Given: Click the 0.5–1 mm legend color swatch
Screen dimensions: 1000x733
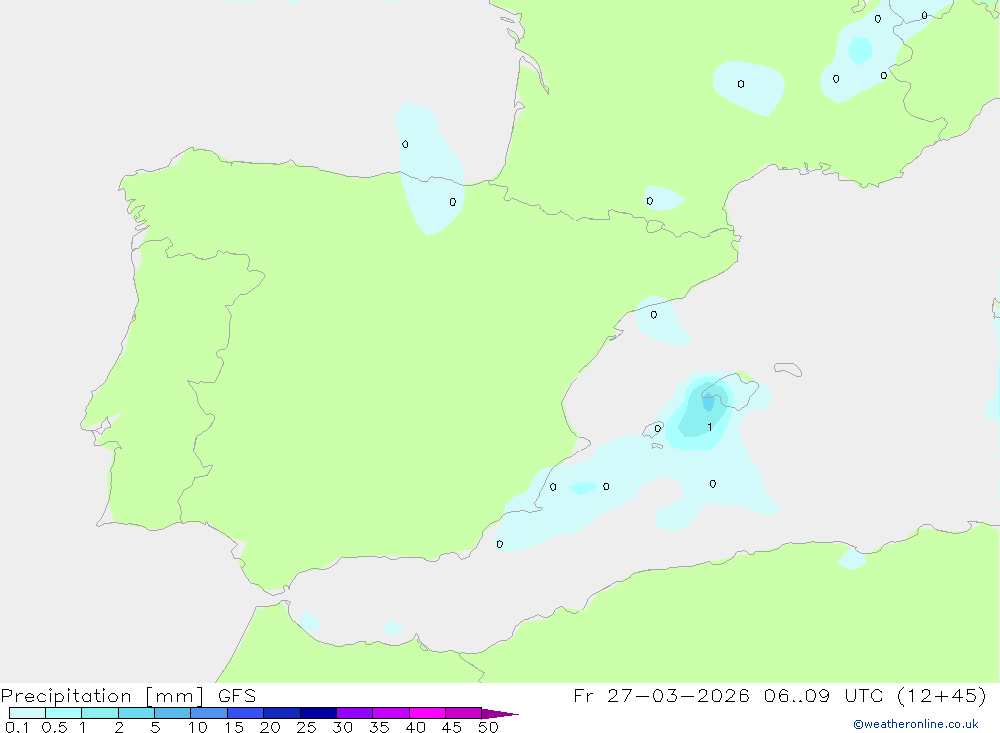Looking at the screenshot, I should 64,713.
